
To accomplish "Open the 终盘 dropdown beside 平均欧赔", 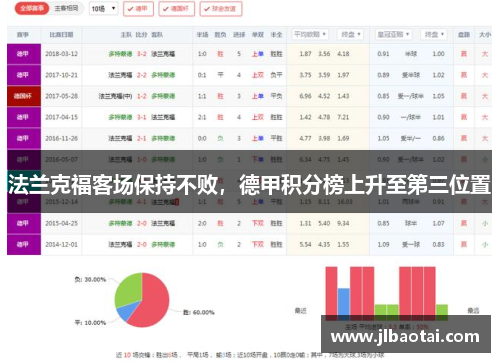I will coord(351,34).
